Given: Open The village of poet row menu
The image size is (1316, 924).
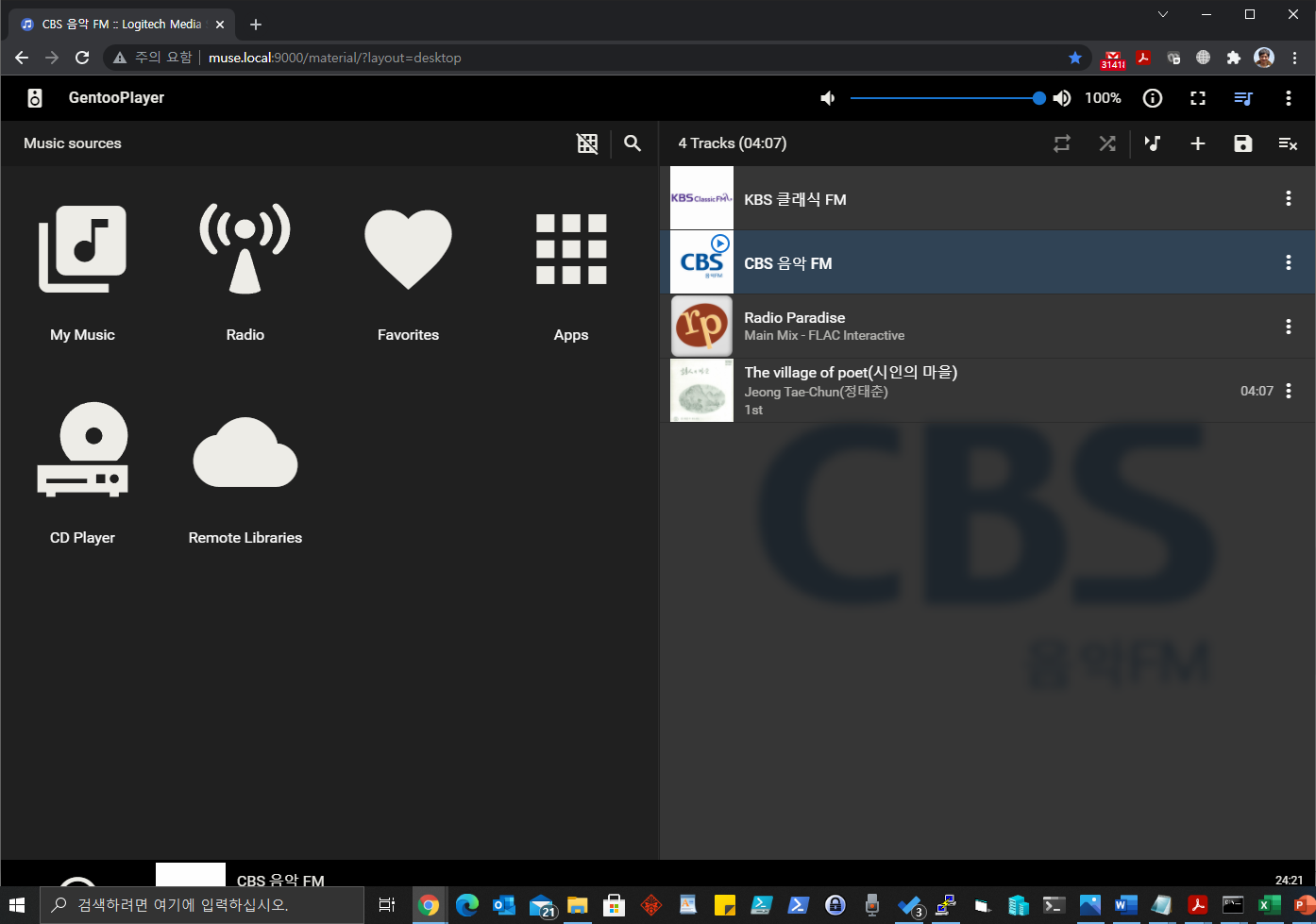Looking at the screenshot, I should [1289, 391].
